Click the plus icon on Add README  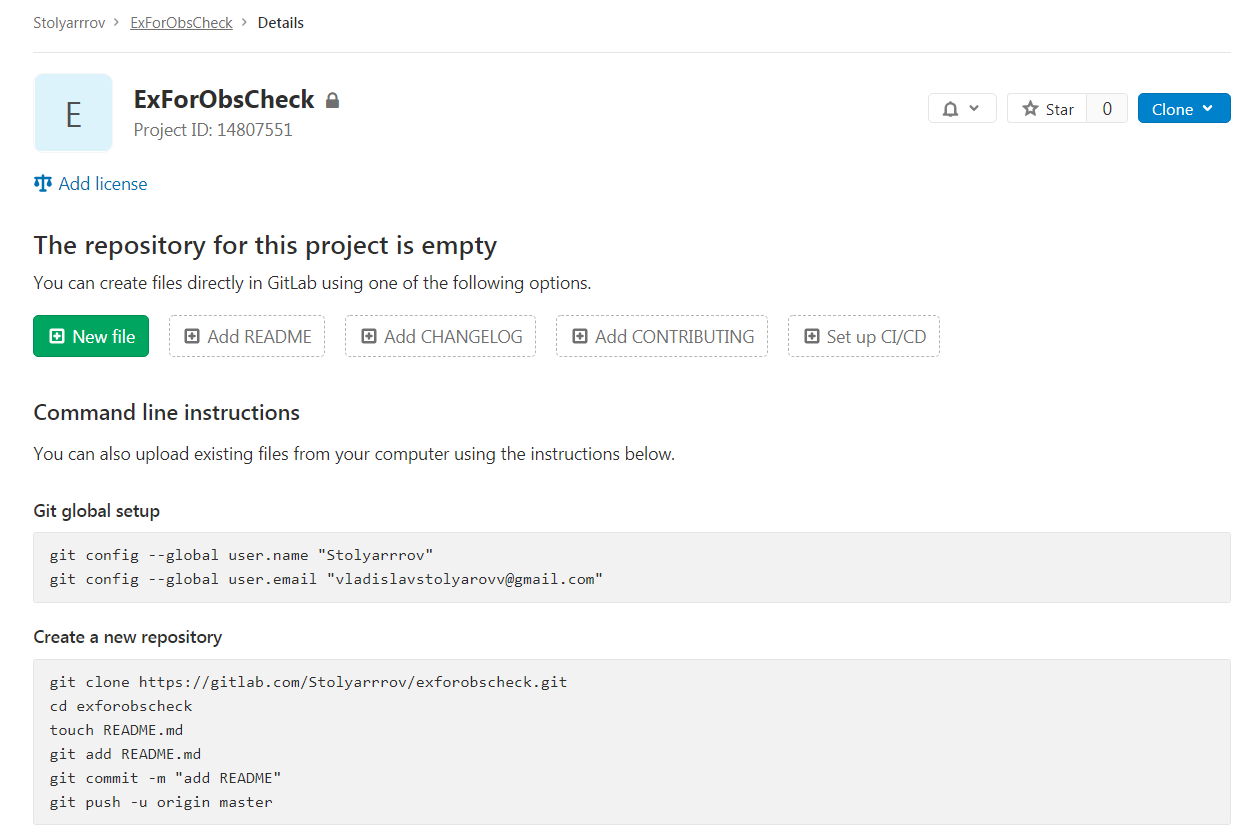pyautogui.click(x=192, y=337)
